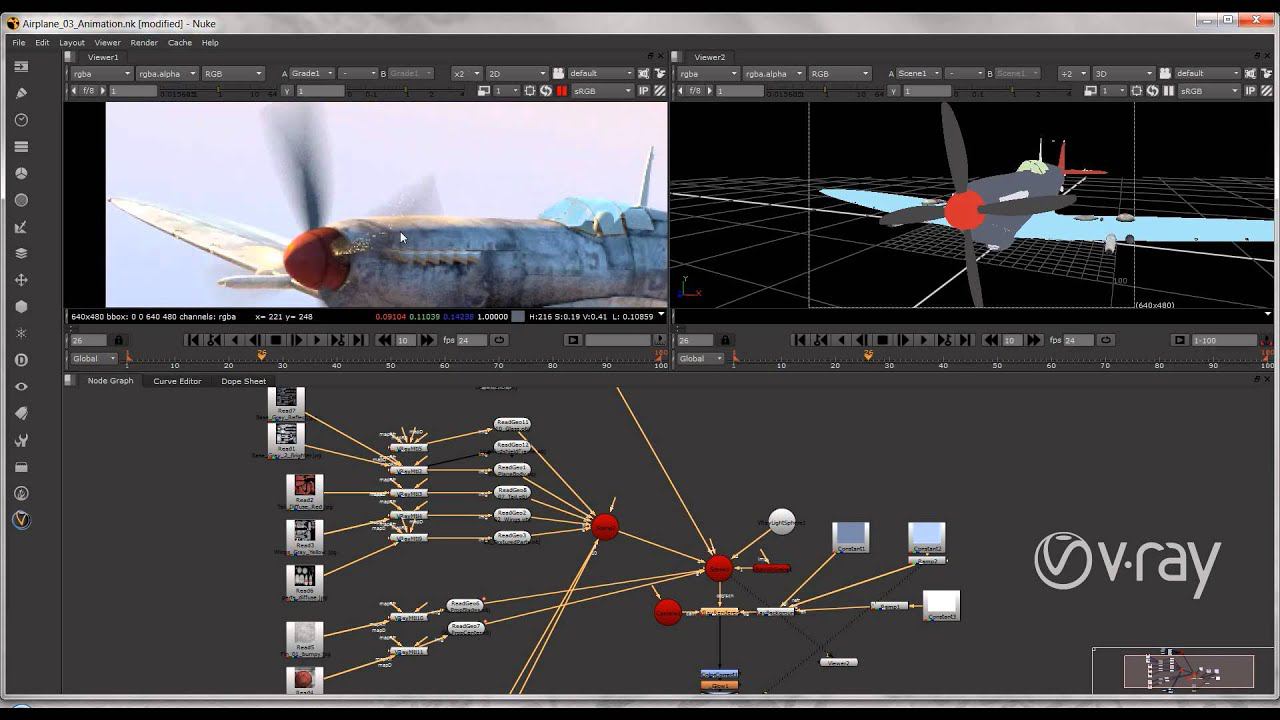This screenshot has width=1280, height=720.
Task: Toggle the IP input process in Viewer2
Action: click(1250, 91)
